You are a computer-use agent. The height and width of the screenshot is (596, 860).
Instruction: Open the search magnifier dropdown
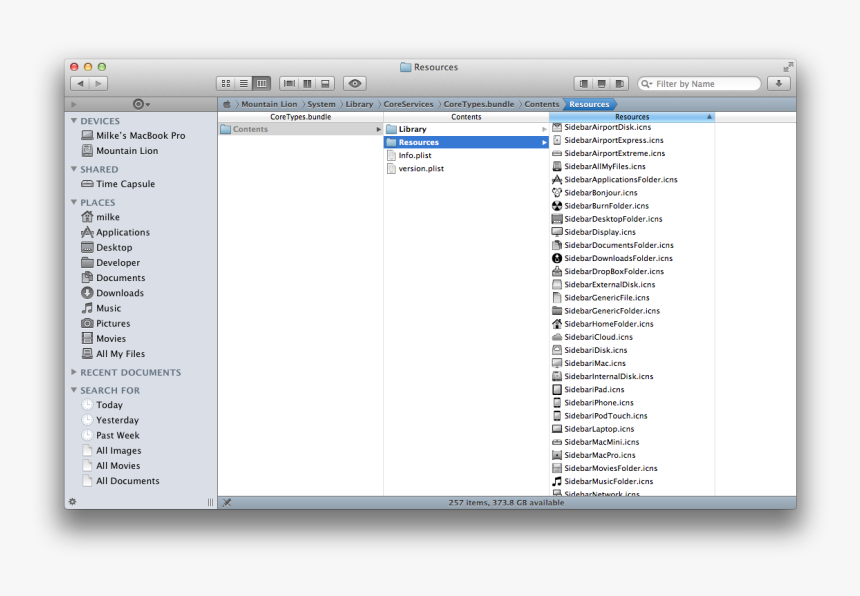click(647, 84)
